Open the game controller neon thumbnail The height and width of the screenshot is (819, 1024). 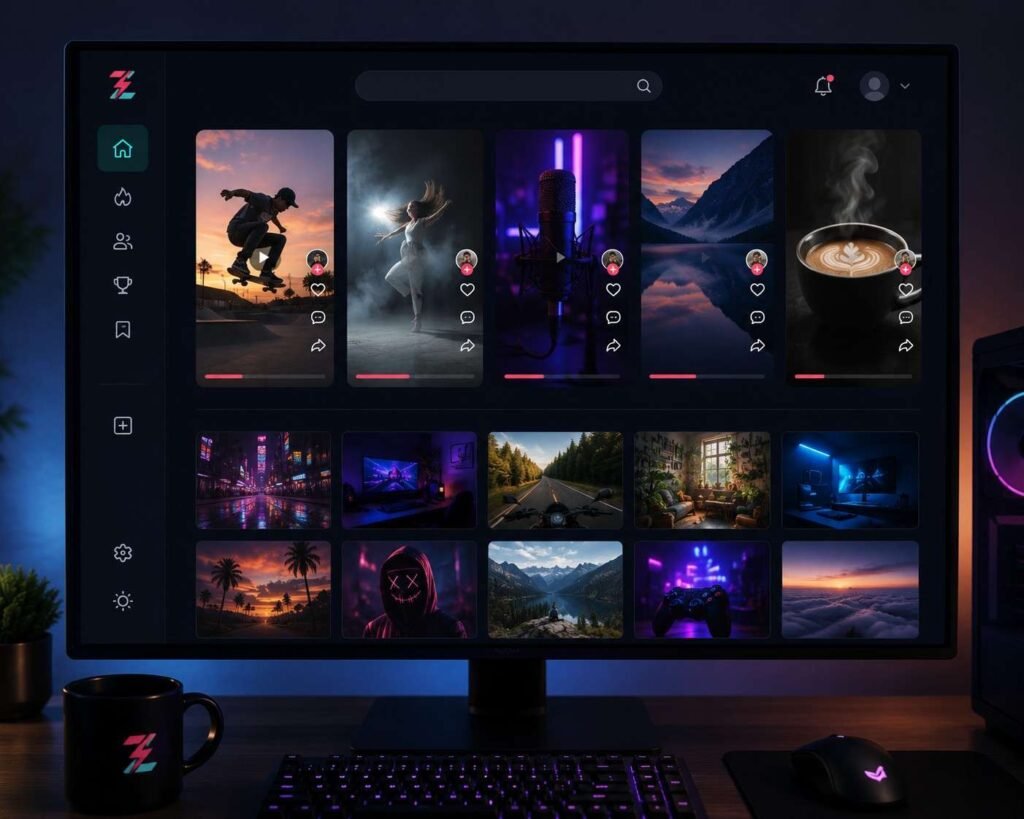[702, 590]
